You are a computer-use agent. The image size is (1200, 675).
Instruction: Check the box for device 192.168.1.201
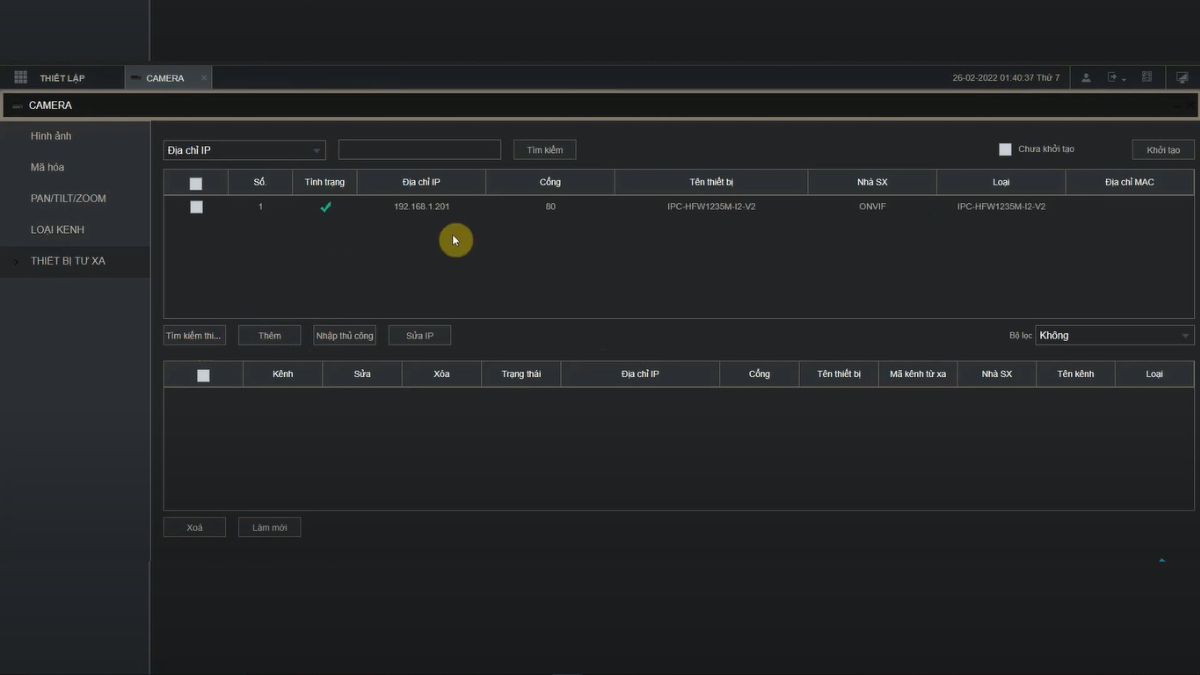[x=196, y=207]
